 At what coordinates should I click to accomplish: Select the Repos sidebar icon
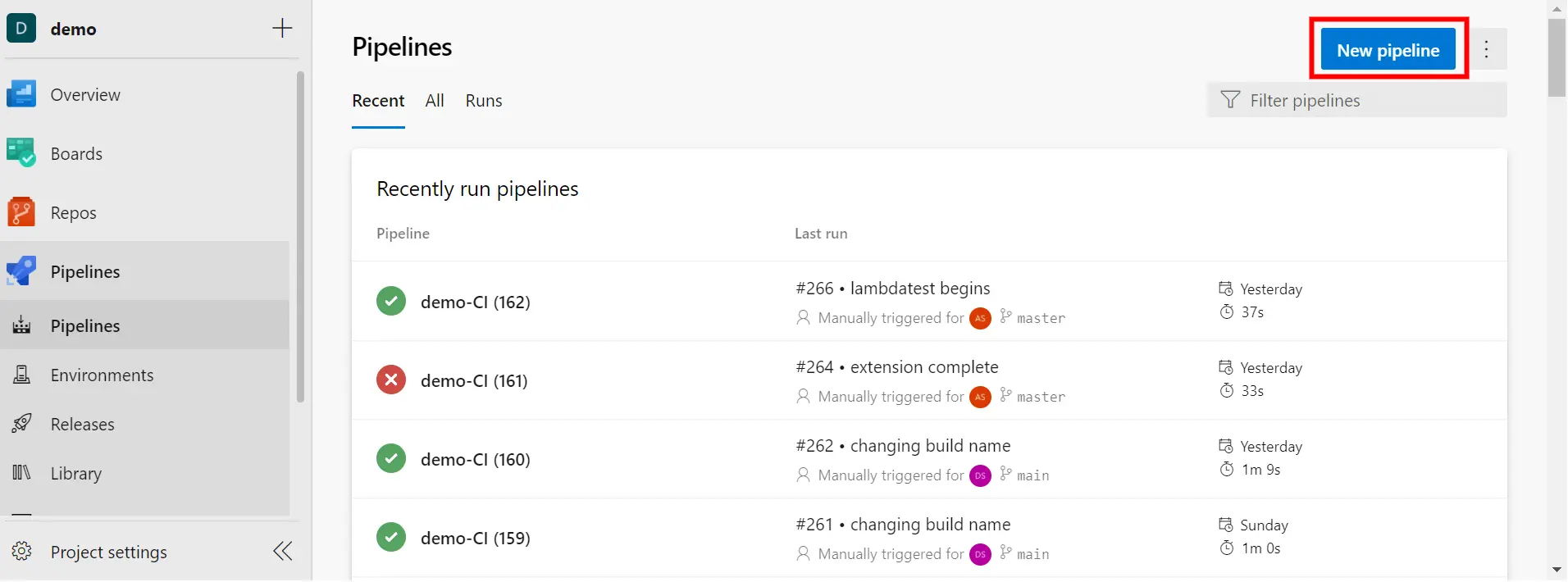(21, 211)
